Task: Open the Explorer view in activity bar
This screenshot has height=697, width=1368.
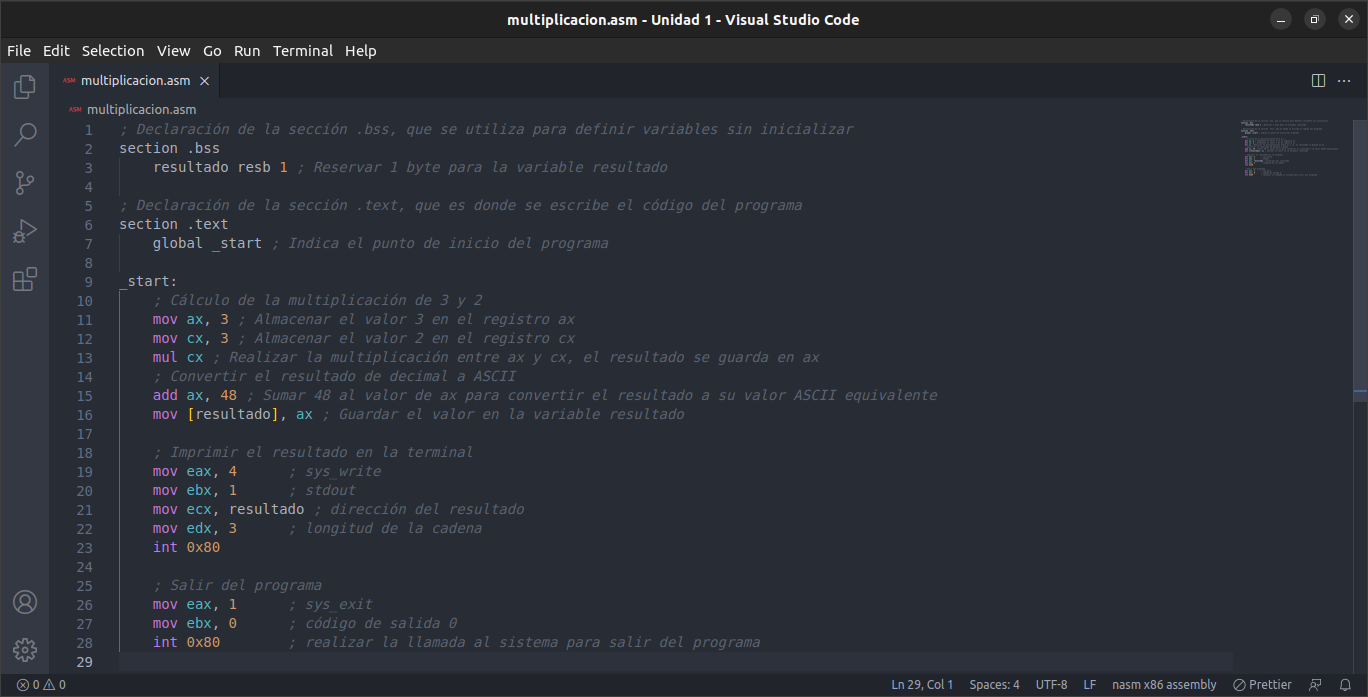Action: (25, 87)
